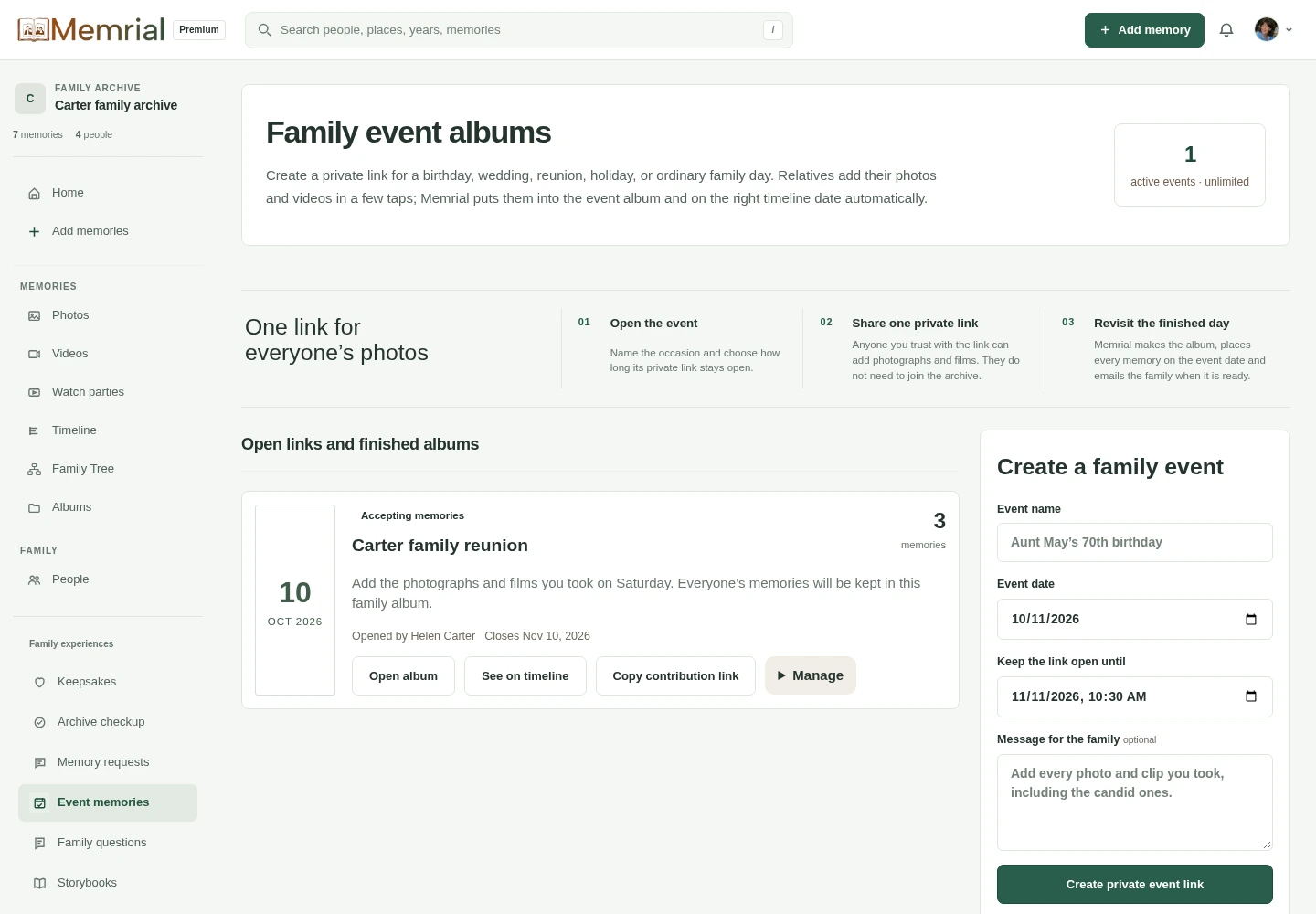The image size is (1316, 914).
Task: Click Create private event link
Action: 1135,884
